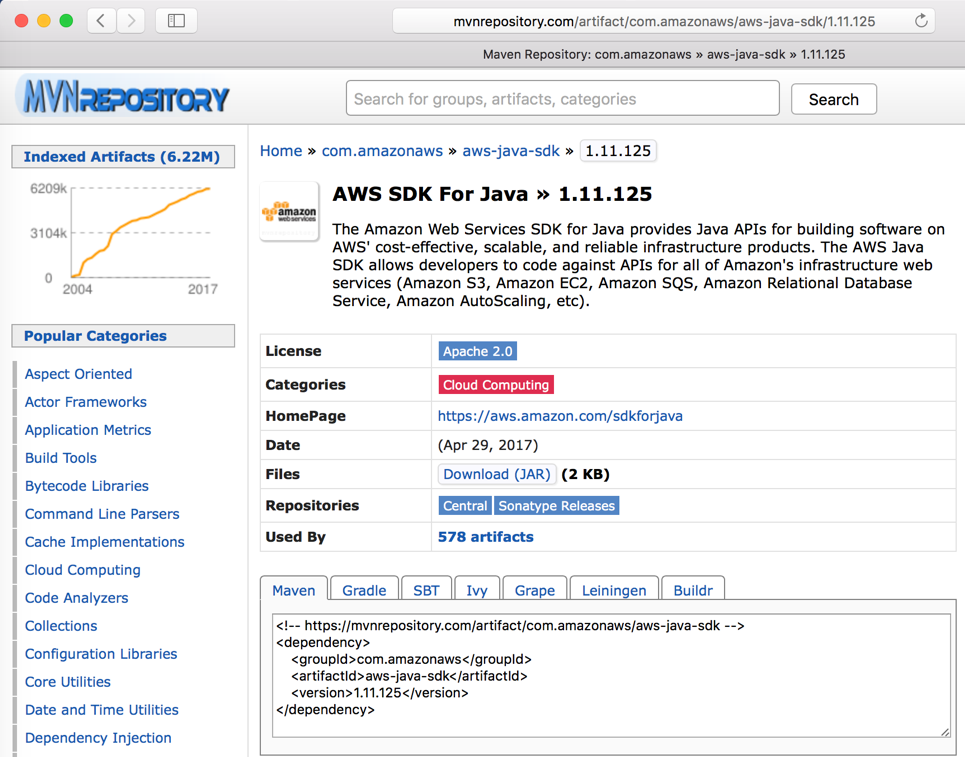Click the search field for artifacts
The image size is (965, 757).
click(563, 98)
